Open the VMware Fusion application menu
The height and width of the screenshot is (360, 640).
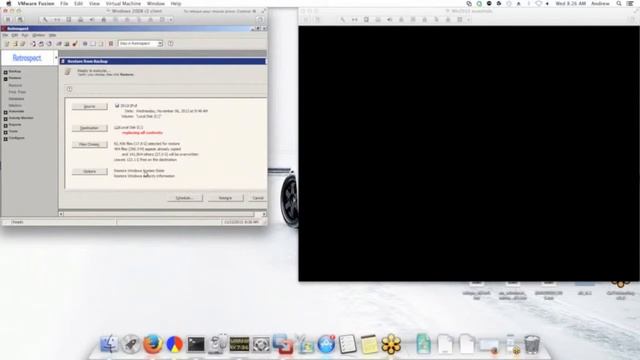pos(36,3)
